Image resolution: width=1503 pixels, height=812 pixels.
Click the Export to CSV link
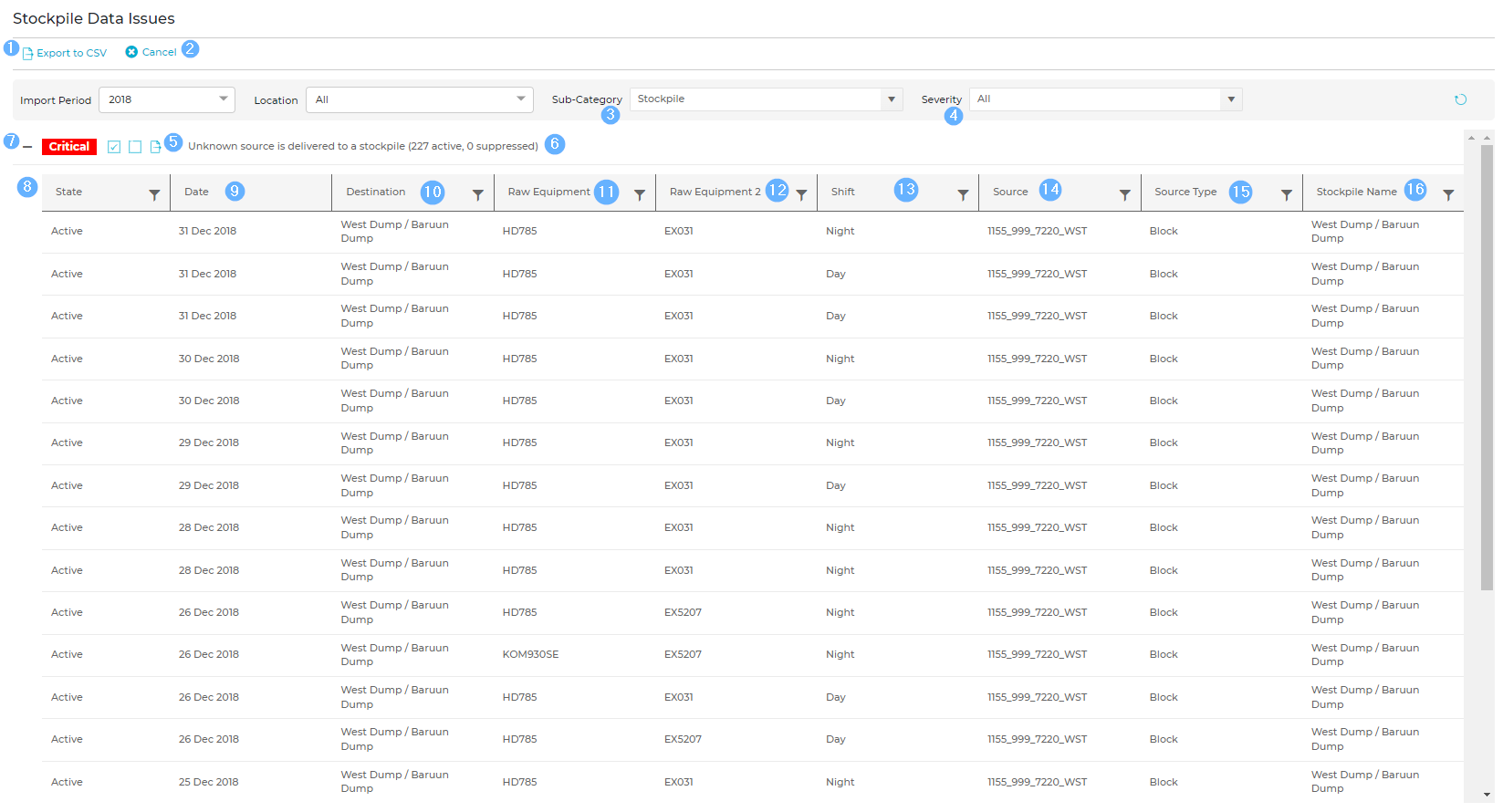click(x=71, y=53)
